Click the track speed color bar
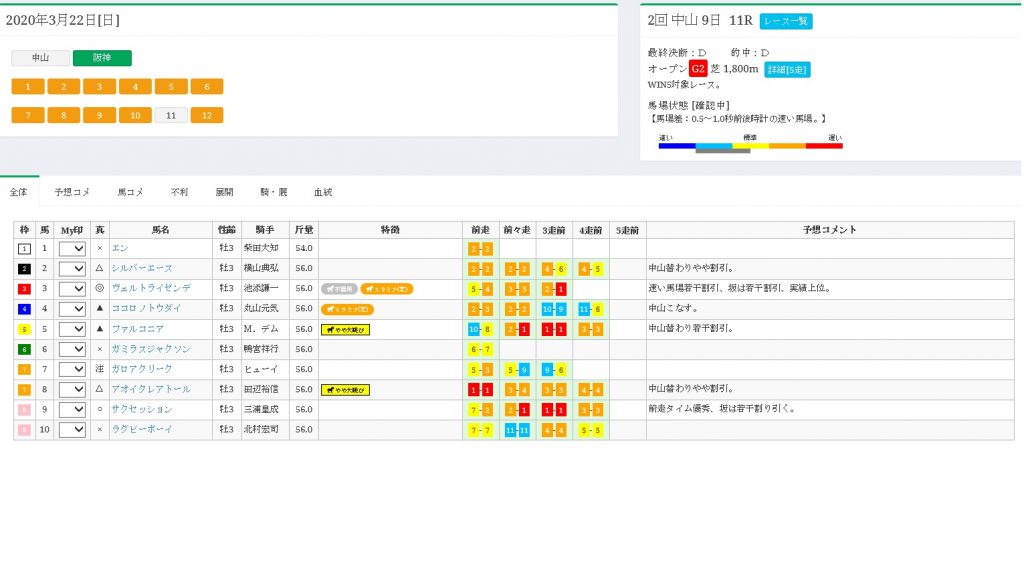 pos(750,146)
